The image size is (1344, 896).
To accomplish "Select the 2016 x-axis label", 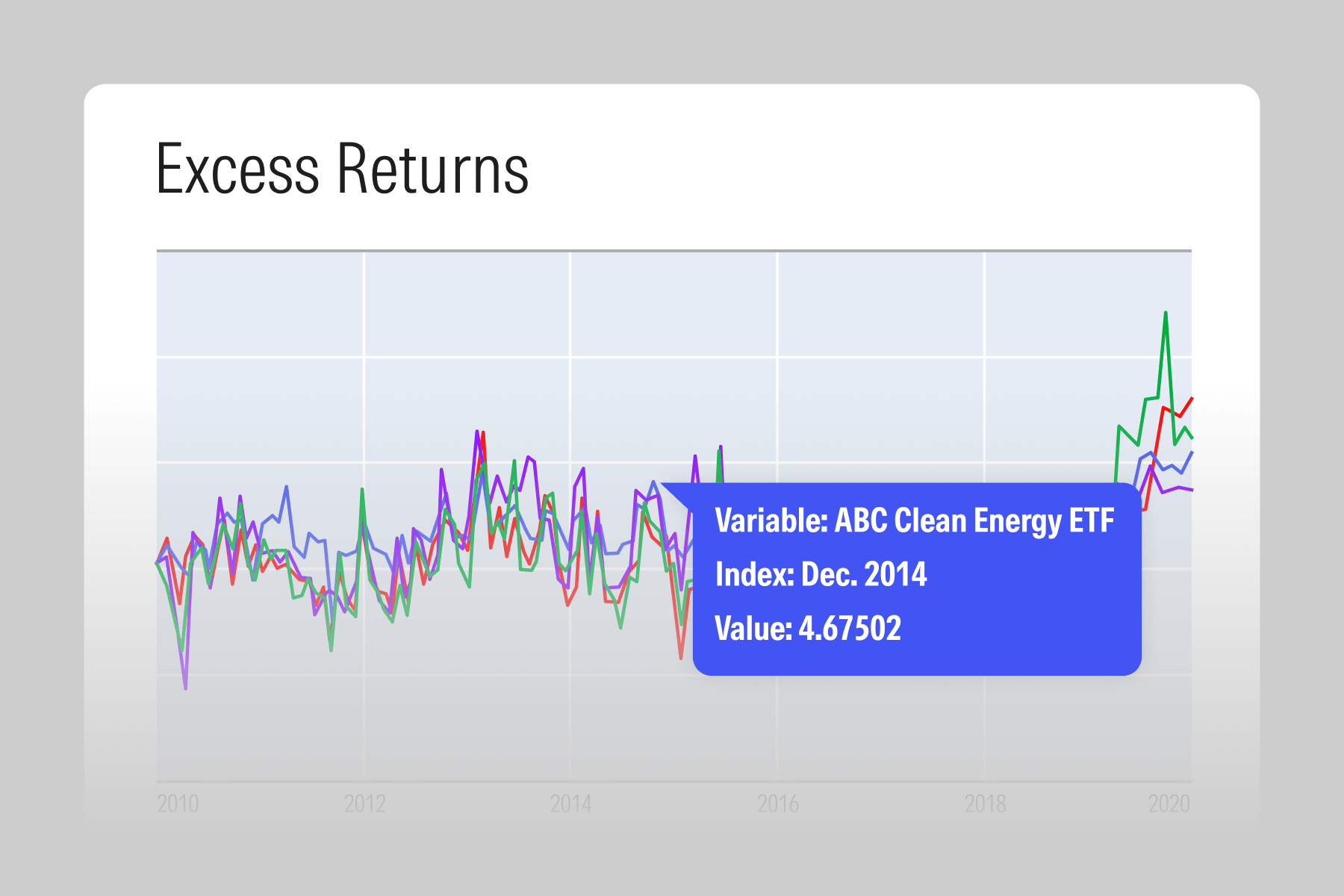I will point(777,803).
